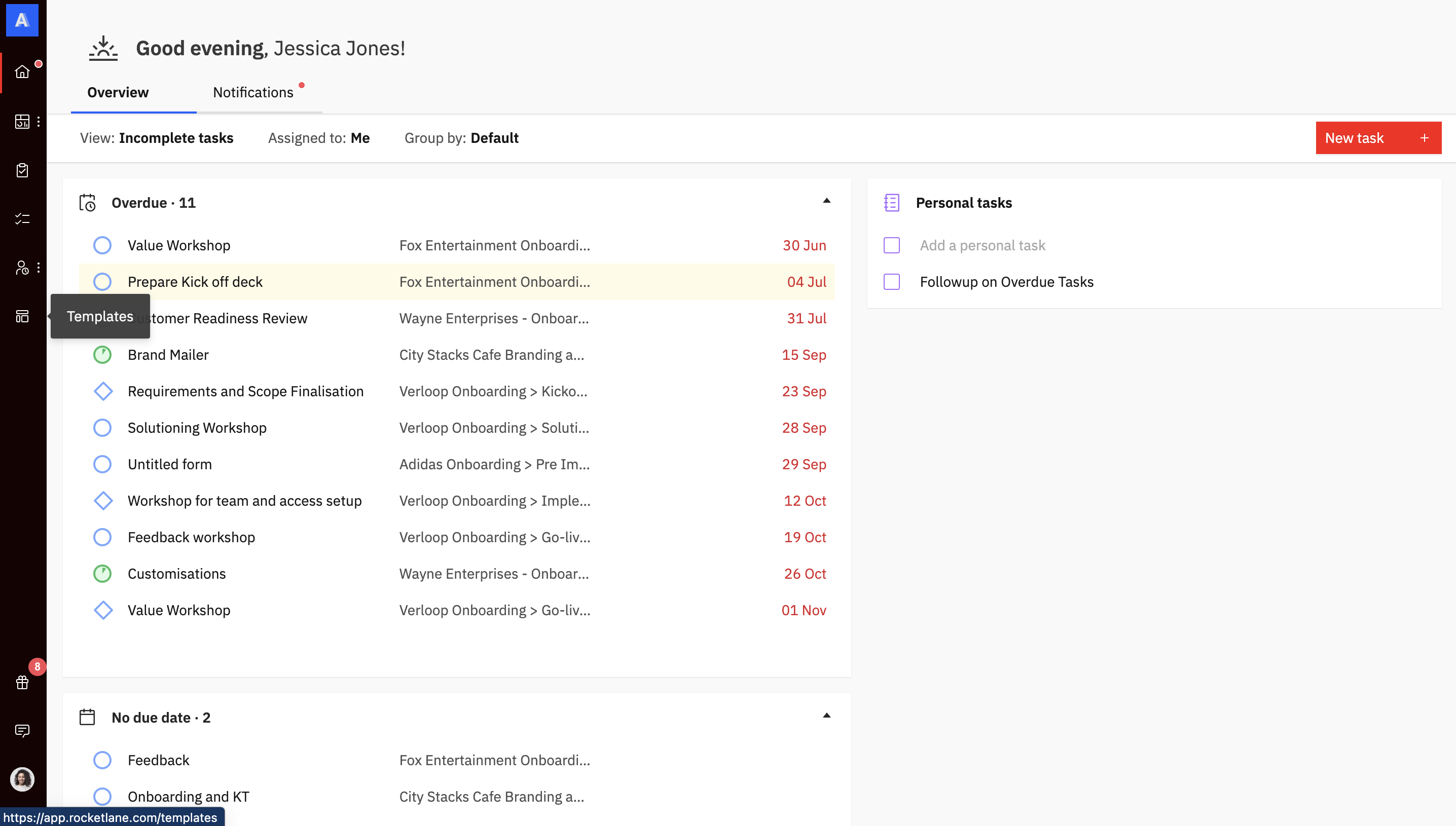Open the Group by Default dropdown
The image size is (1456, 826).
coord(461,138)
